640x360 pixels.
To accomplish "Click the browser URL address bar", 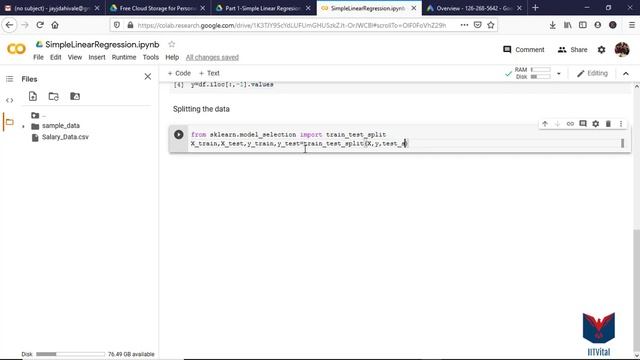I will point(291,25).
